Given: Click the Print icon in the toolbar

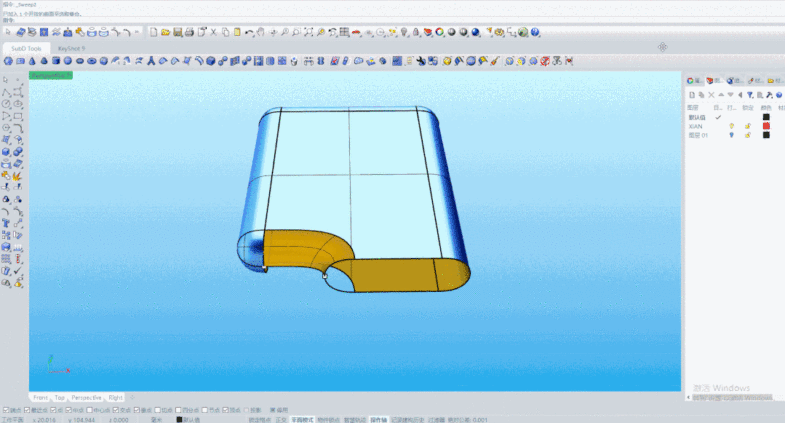Looking at the screenshot, I should [188, 33].
